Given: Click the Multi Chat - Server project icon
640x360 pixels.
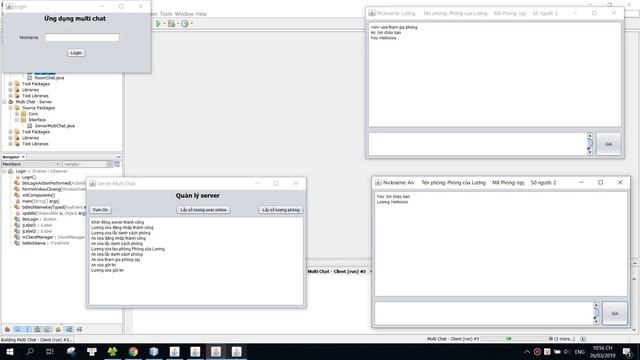Looking at the screenshot, I should tap(11, 102).
